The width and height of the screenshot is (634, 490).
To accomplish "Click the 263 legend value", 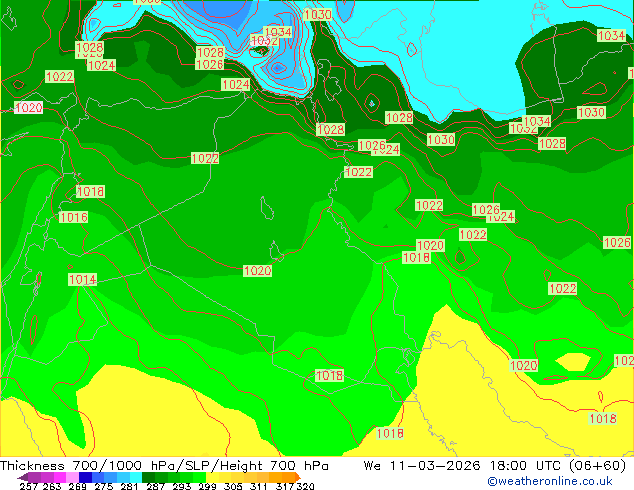I will [x=52, y=486].
